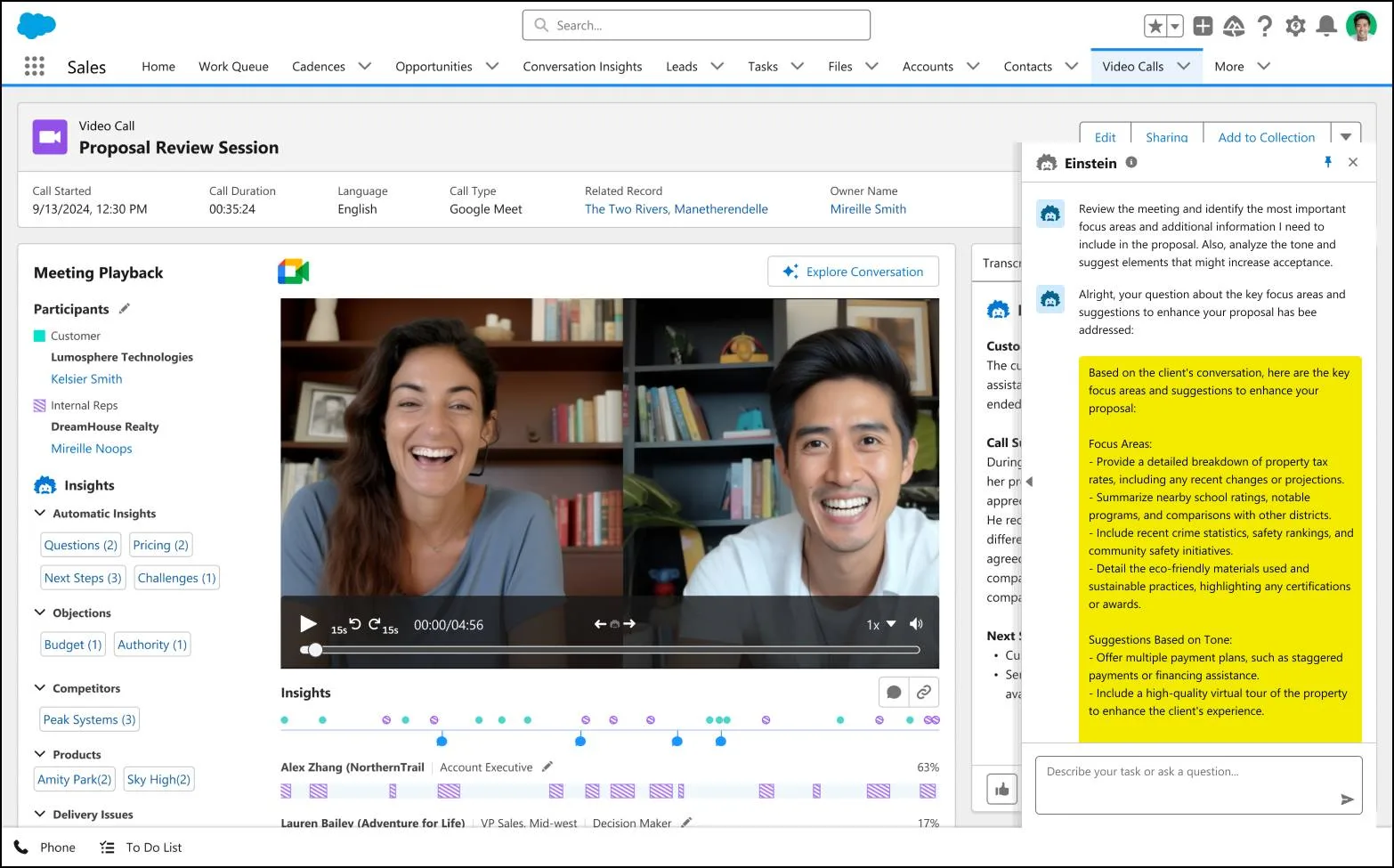1394x868 pixels.
Task: Rewind the video 15 seconds
Action: click(x=346, y=626)
